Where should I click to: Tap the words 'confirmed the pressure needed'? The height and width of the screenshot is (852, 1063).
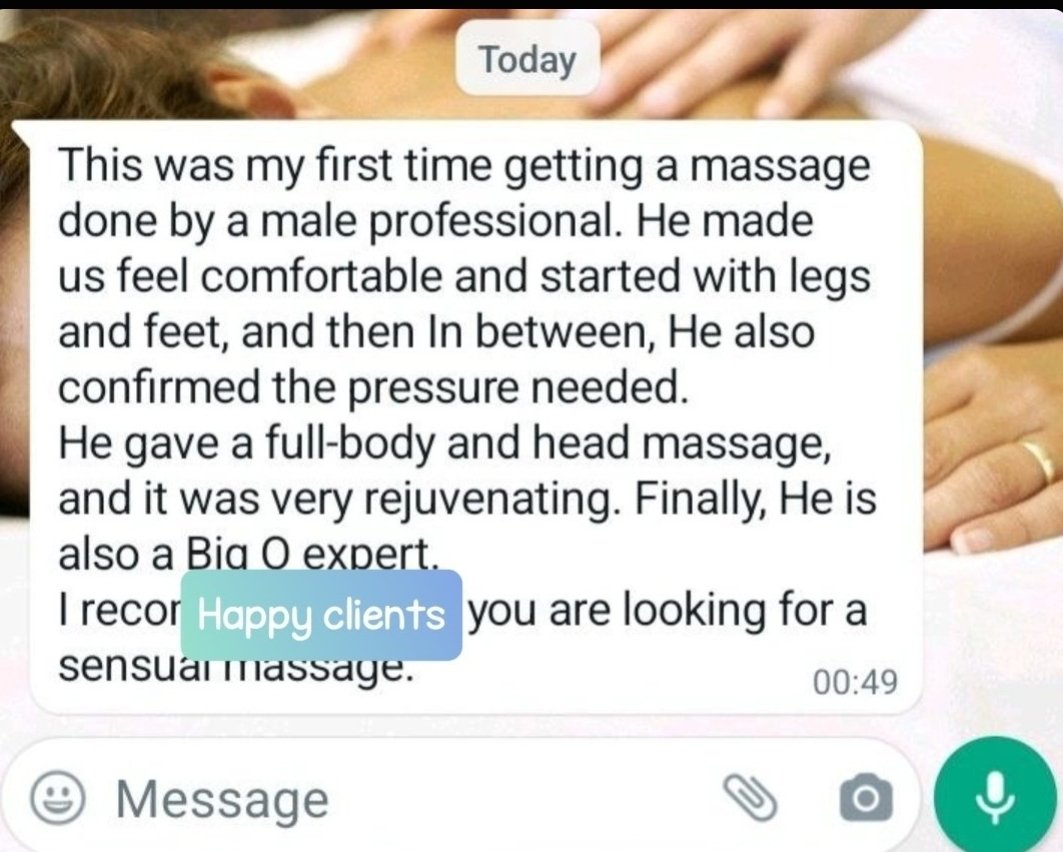click(x=374, y=388)
